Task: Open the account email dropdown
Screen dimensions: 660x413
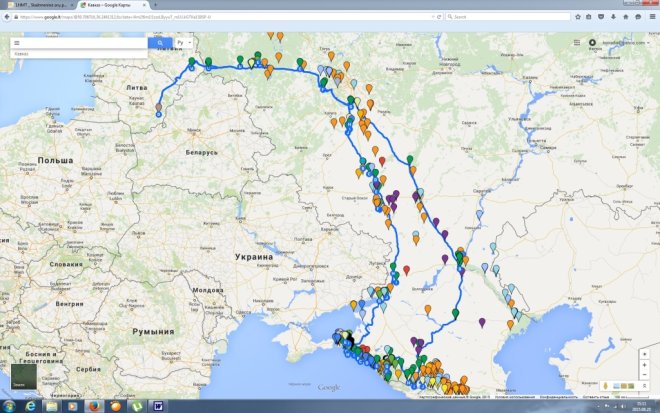Action: pyautogui.click(x=625, y=43)
